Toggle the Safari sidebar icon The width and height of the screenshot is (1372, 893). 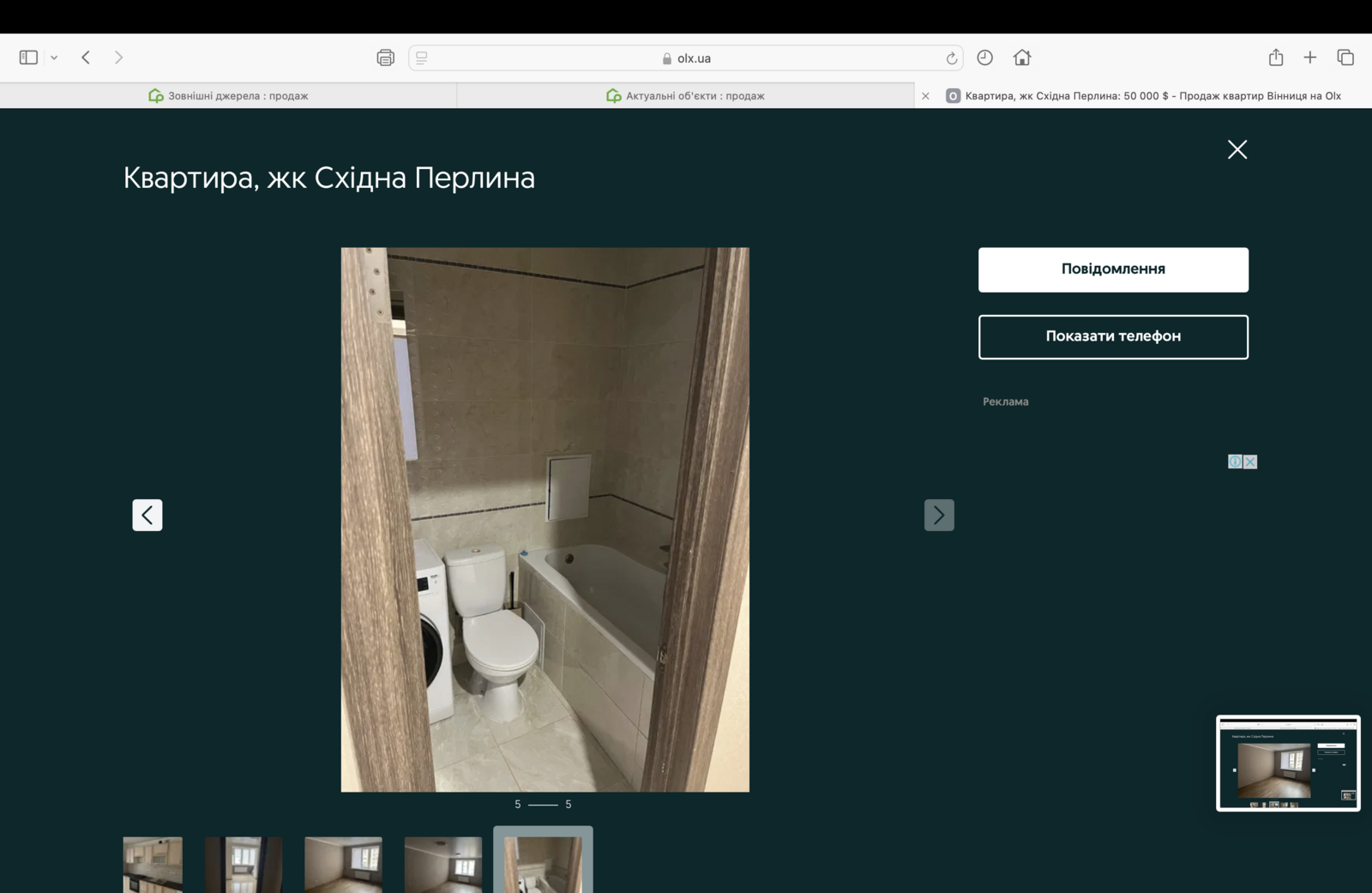pos(28,57)
